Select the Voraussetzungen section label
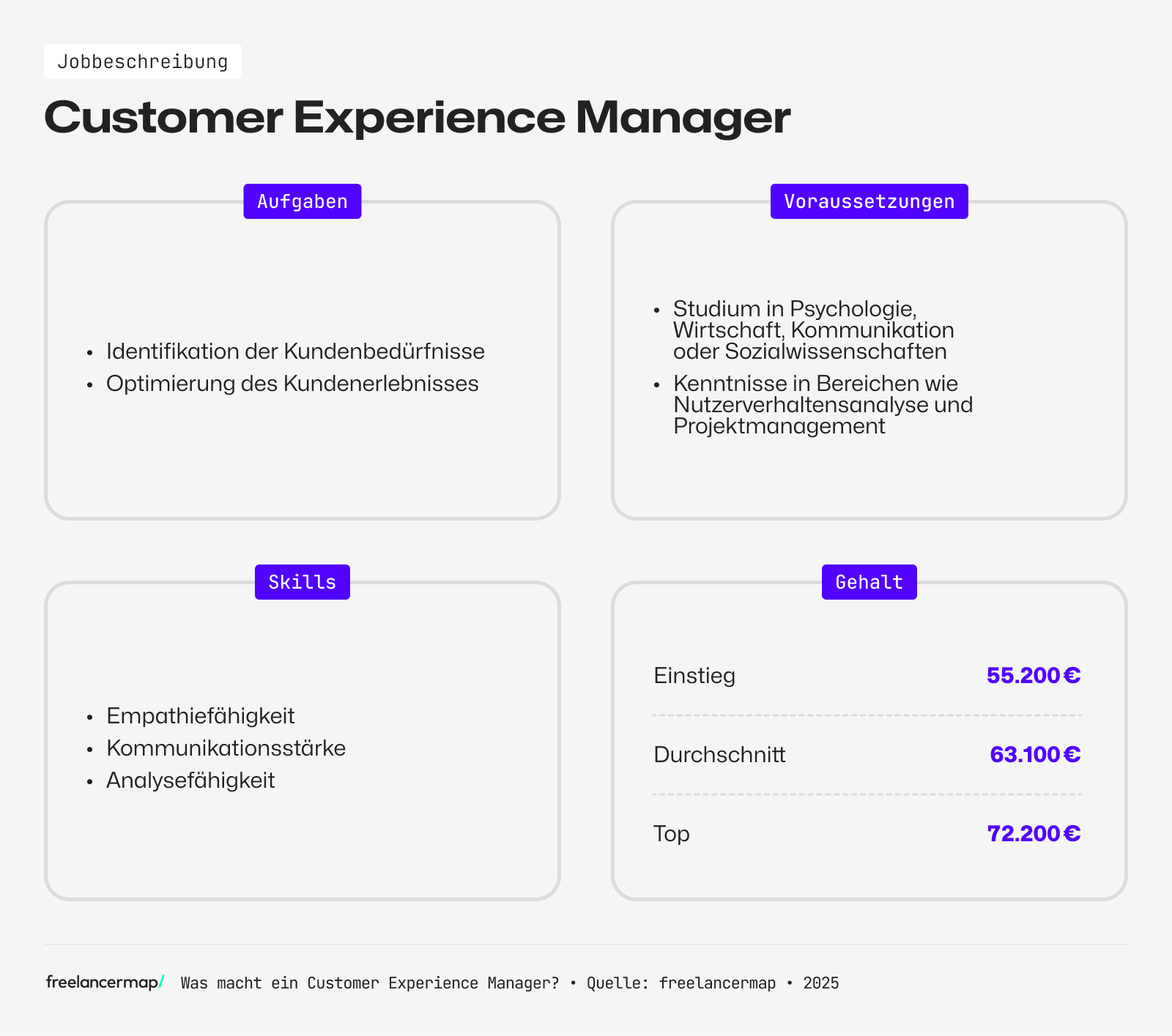Viewport: 1172px width, 1036px height. point(869,201)
